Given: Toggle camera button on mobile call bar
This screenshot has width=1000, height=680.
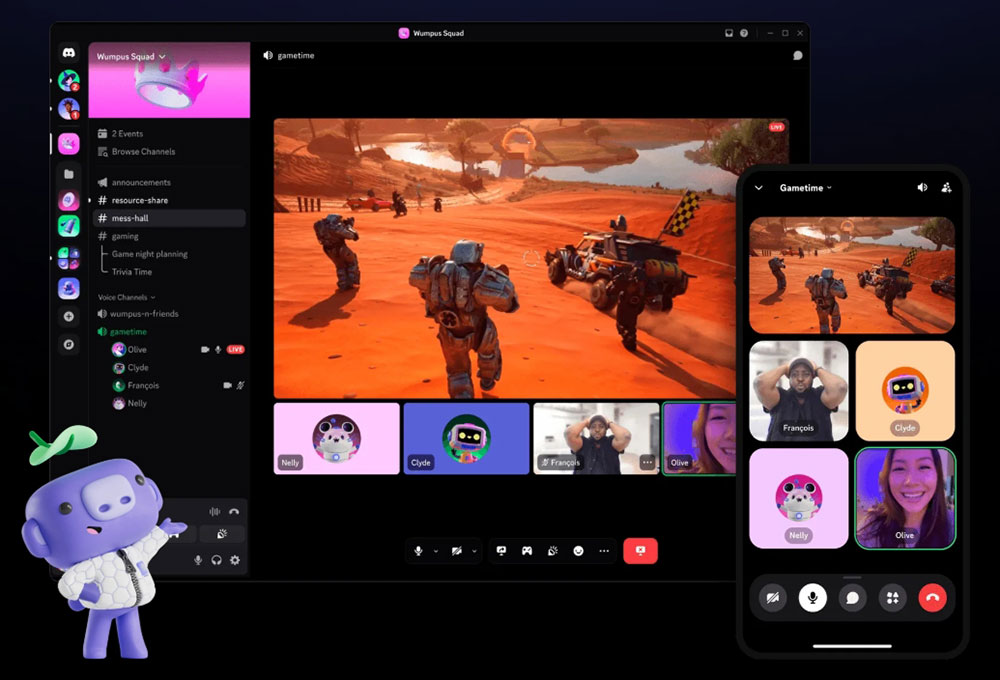Looking at the screenshot, I should coord(773,598).
